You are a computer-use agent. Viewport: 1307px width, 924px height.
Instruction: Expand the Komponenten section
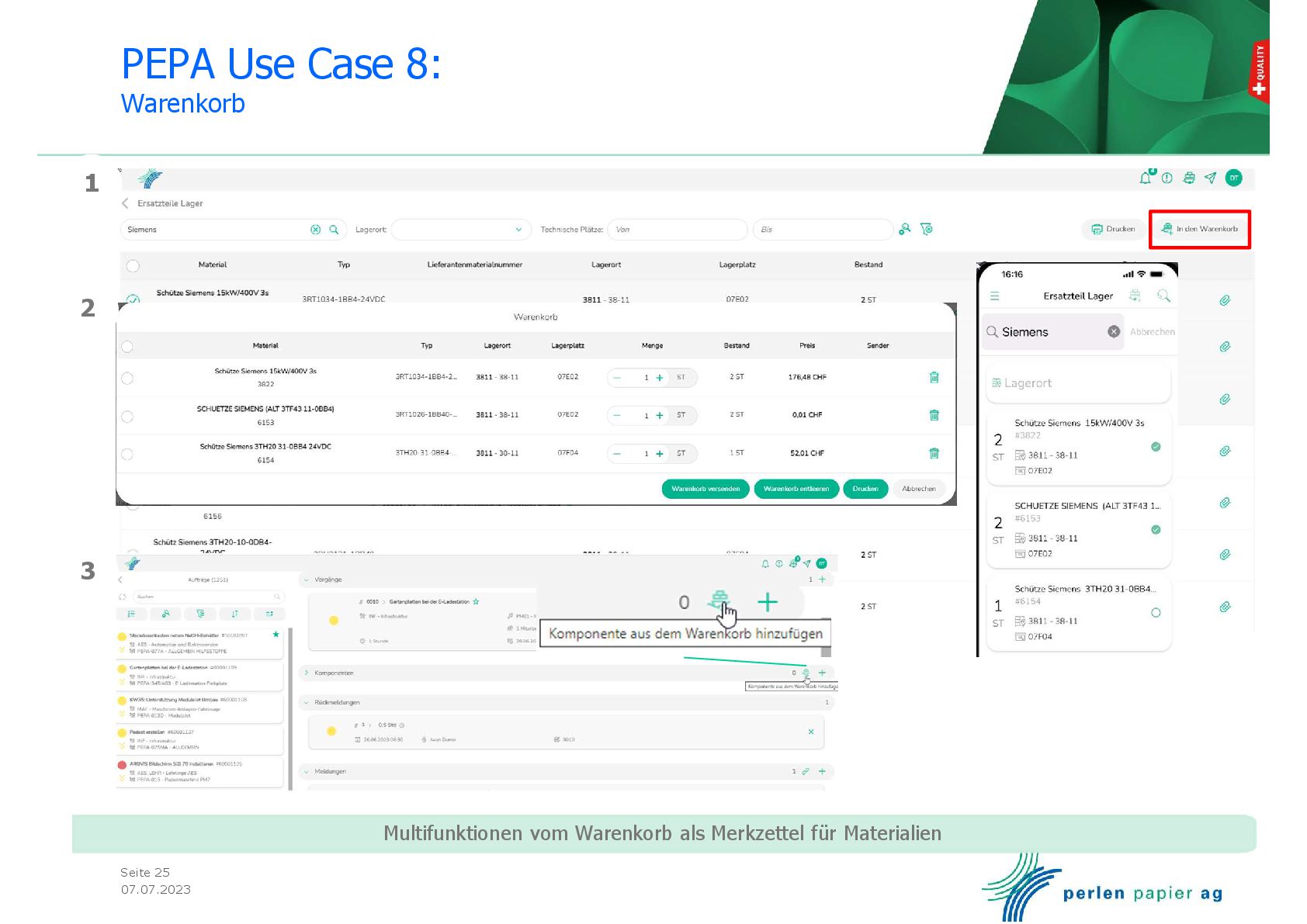coord(307,673)
